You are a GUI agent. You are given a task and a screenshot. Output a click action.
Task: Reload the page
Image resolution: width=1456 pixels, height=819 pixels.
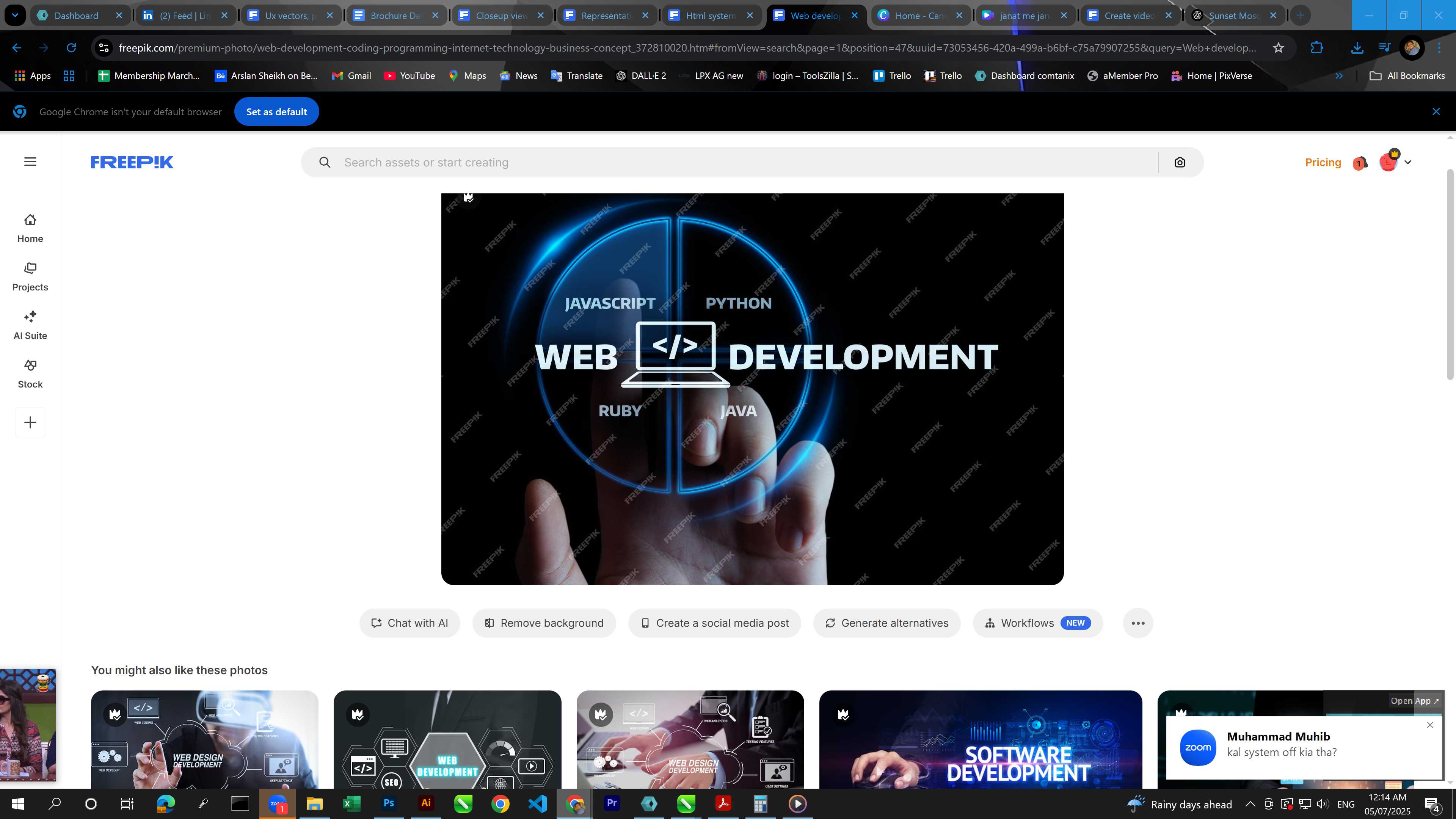click(71, 48)
